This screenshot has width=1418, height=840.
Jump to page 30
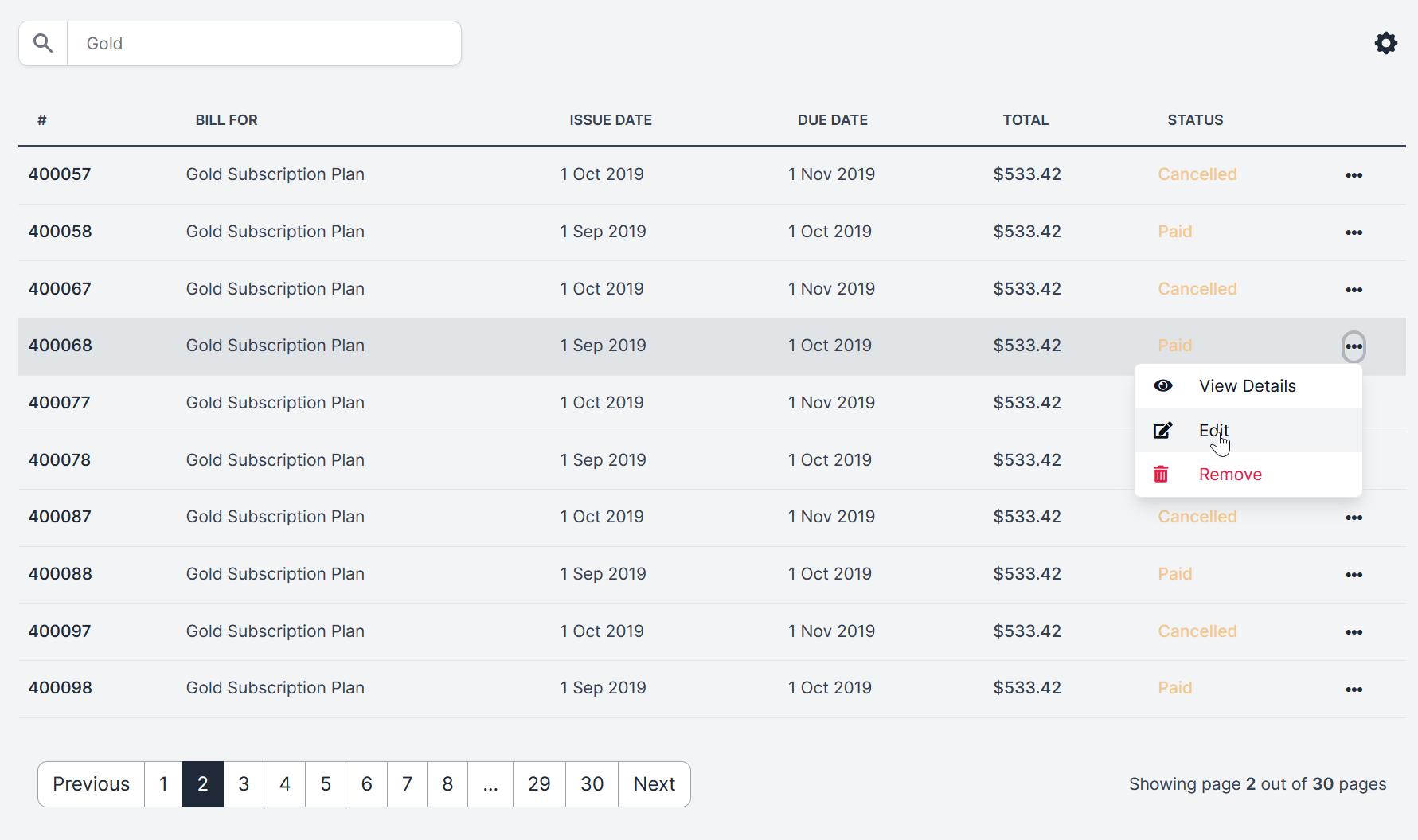(x=592, y=784)
